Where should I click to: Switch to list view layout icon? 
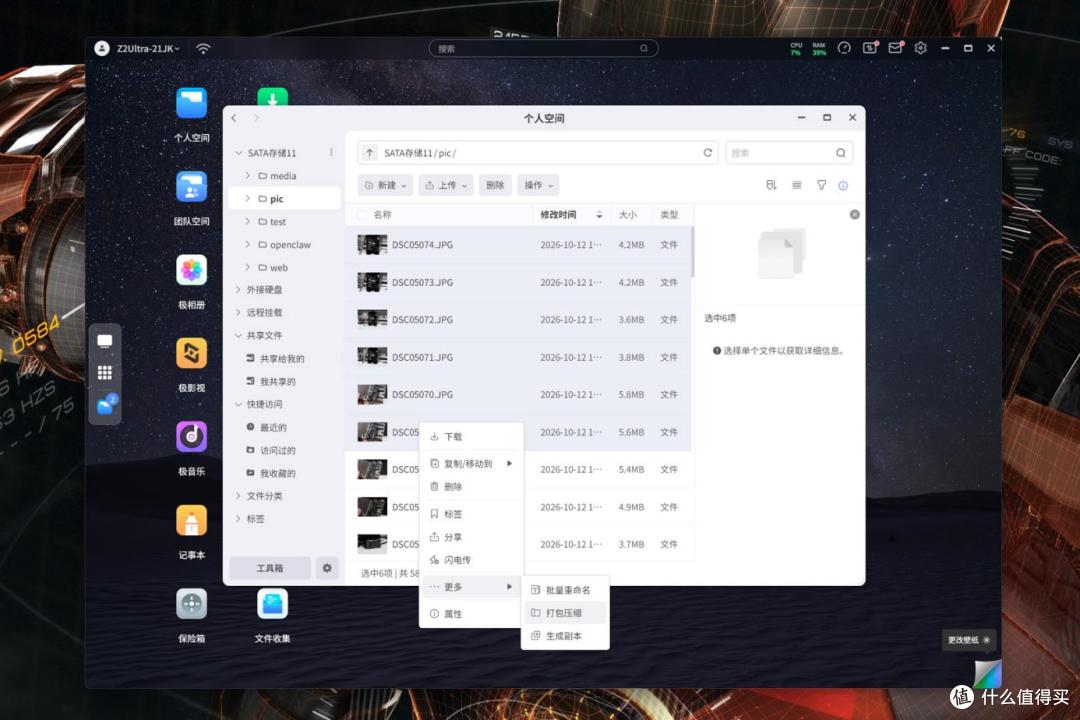click(797, 185)
